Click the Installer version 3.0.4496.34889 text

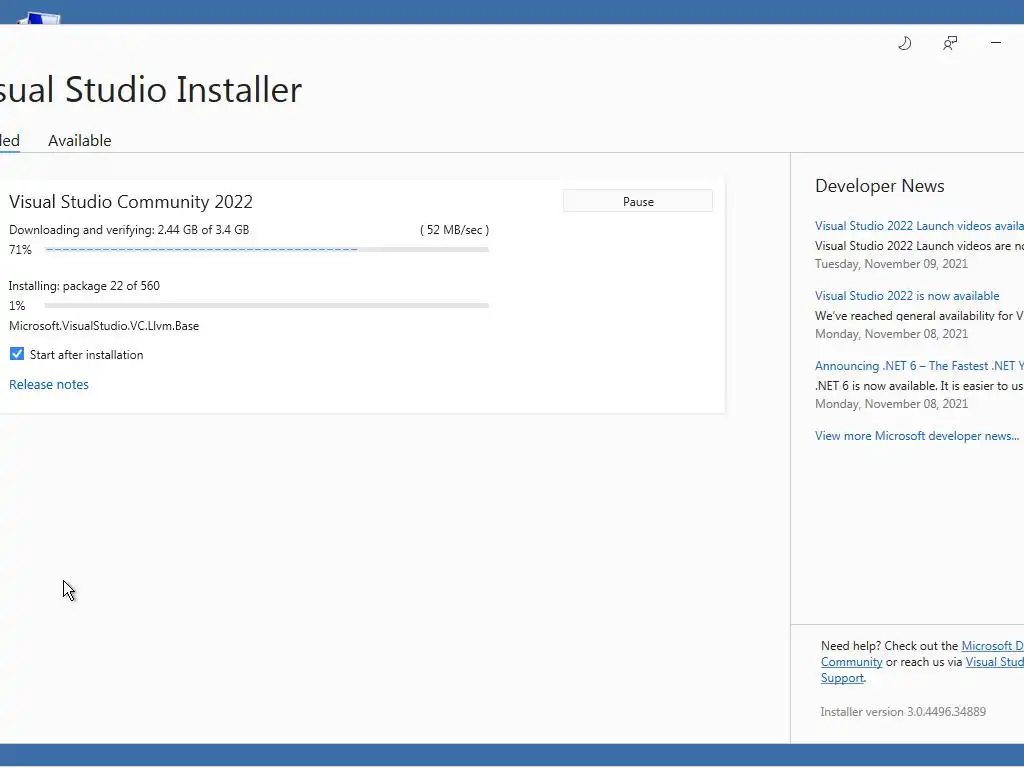903,712
